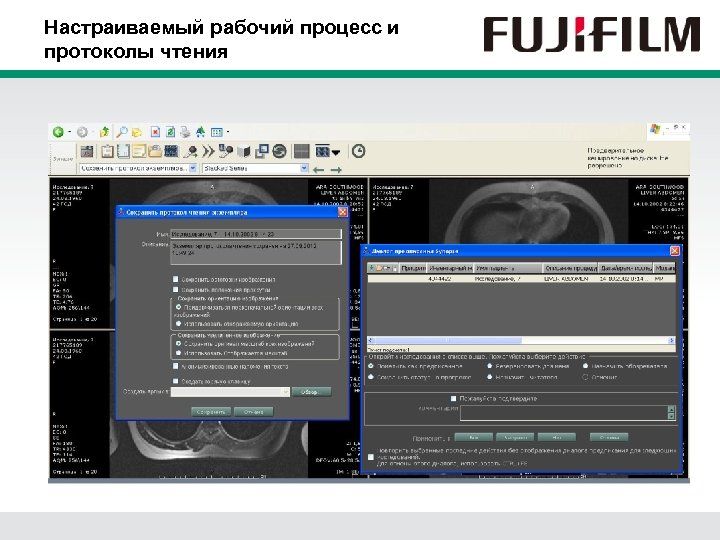Image resolution: width=720 pixels, height=540 pixels.
Task: Open the small dropdown beside Back arrow
Action: 69,132
